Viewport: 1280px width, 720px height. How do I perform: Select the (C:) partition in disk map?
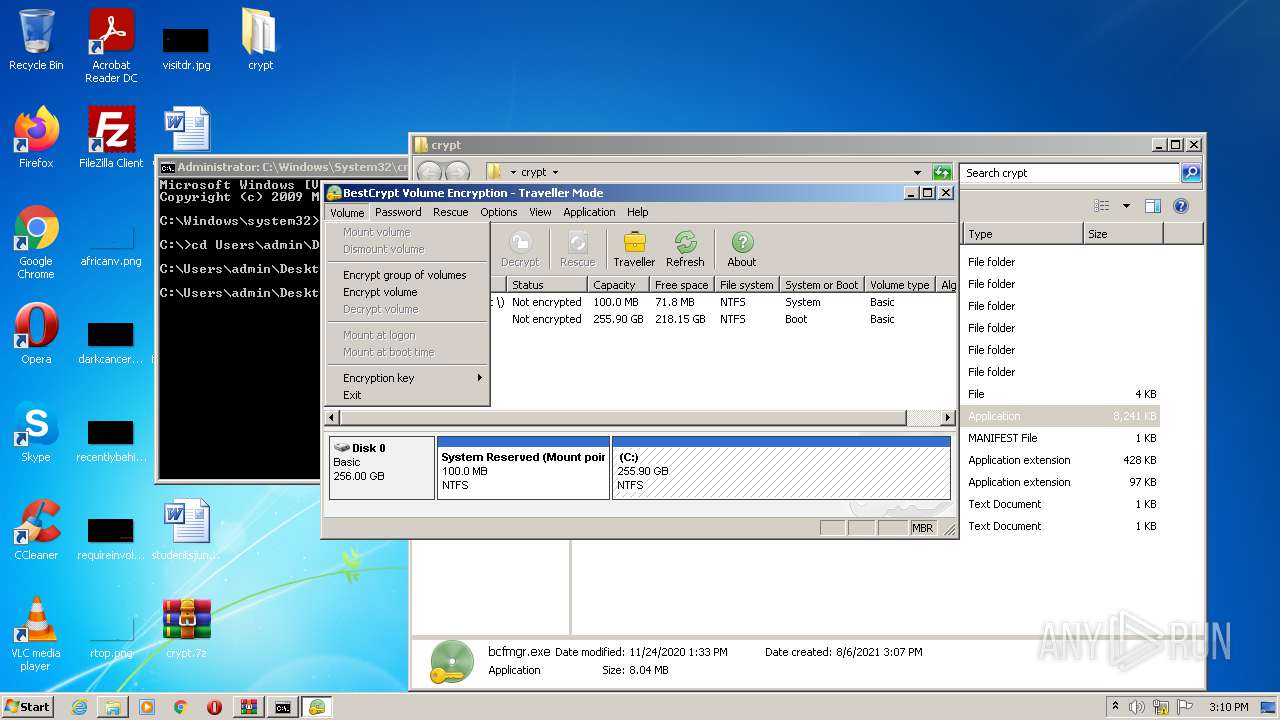[x=781, y=467]
